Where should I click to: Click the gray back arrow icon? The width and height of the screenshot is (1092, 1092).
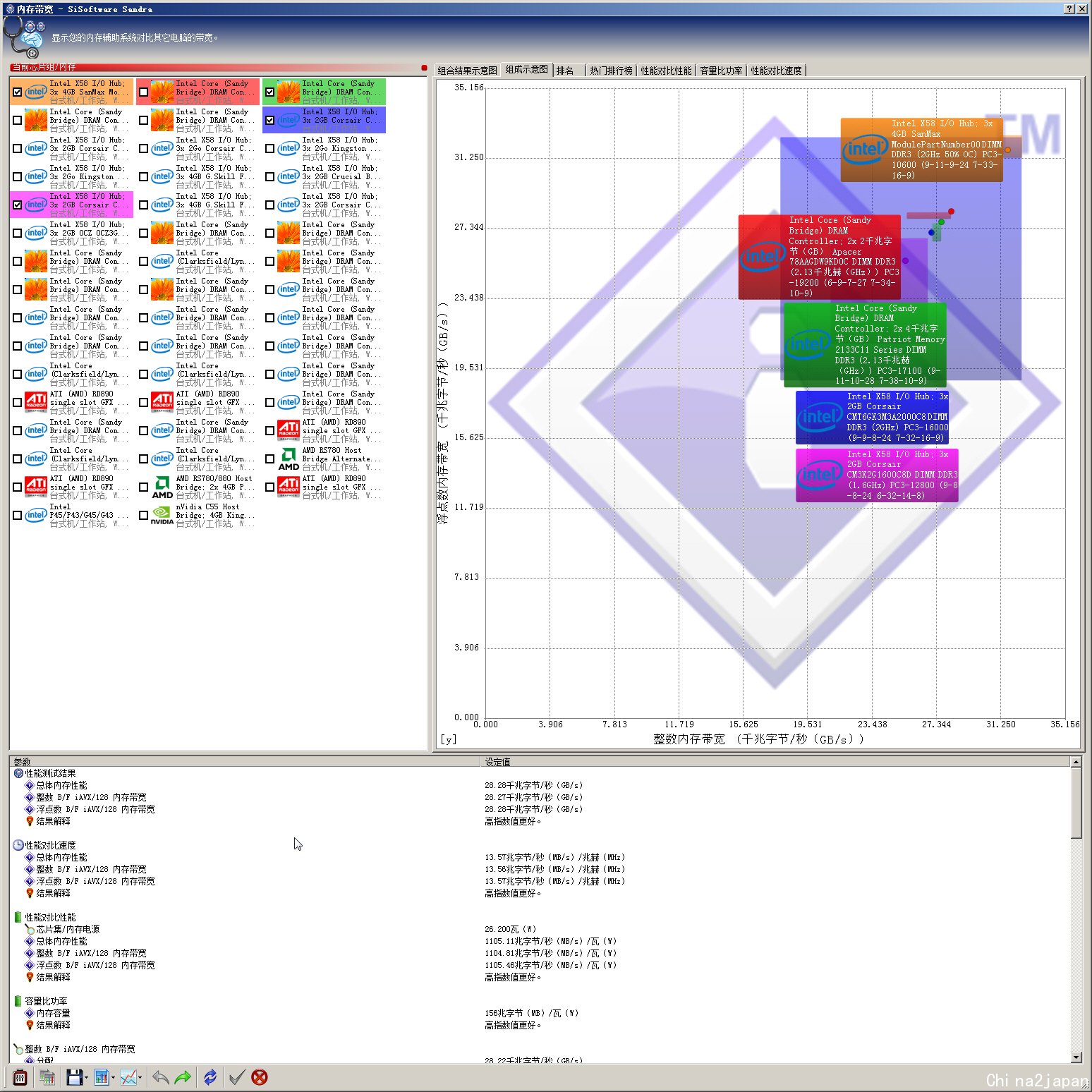161,1077
